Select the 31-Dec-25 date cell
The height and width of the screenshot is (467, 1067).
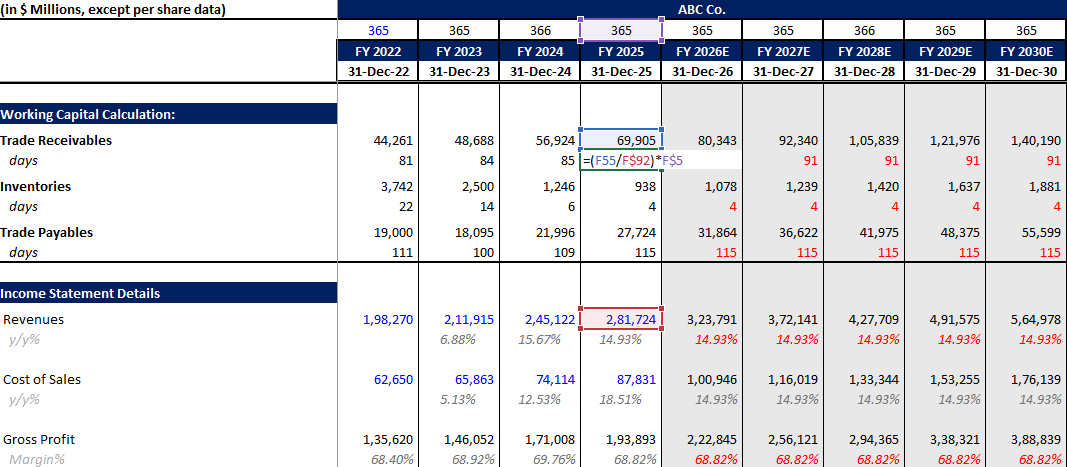coord(621,73)
